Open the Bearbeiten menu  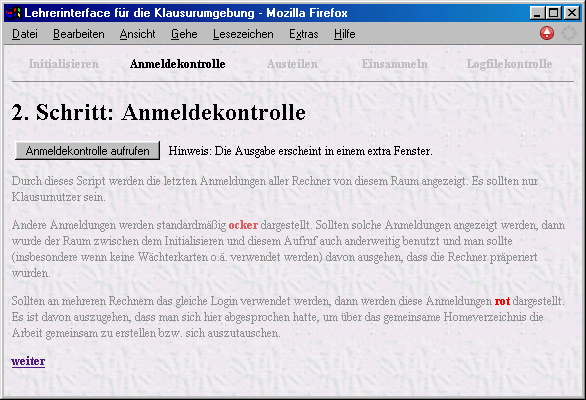click(79, 34)
